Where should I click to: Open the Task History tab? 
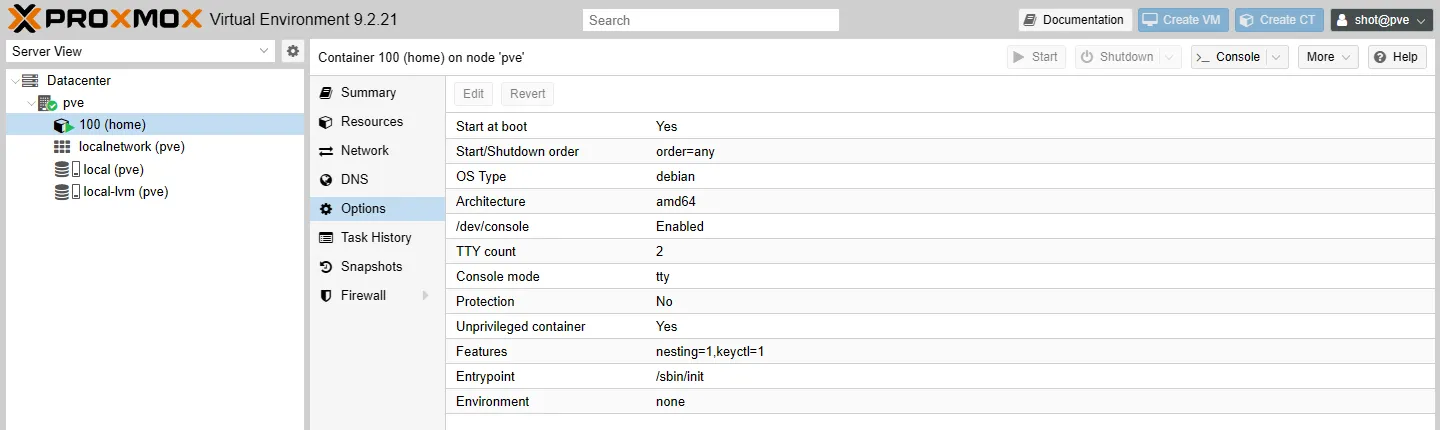[x=378, y=238]
